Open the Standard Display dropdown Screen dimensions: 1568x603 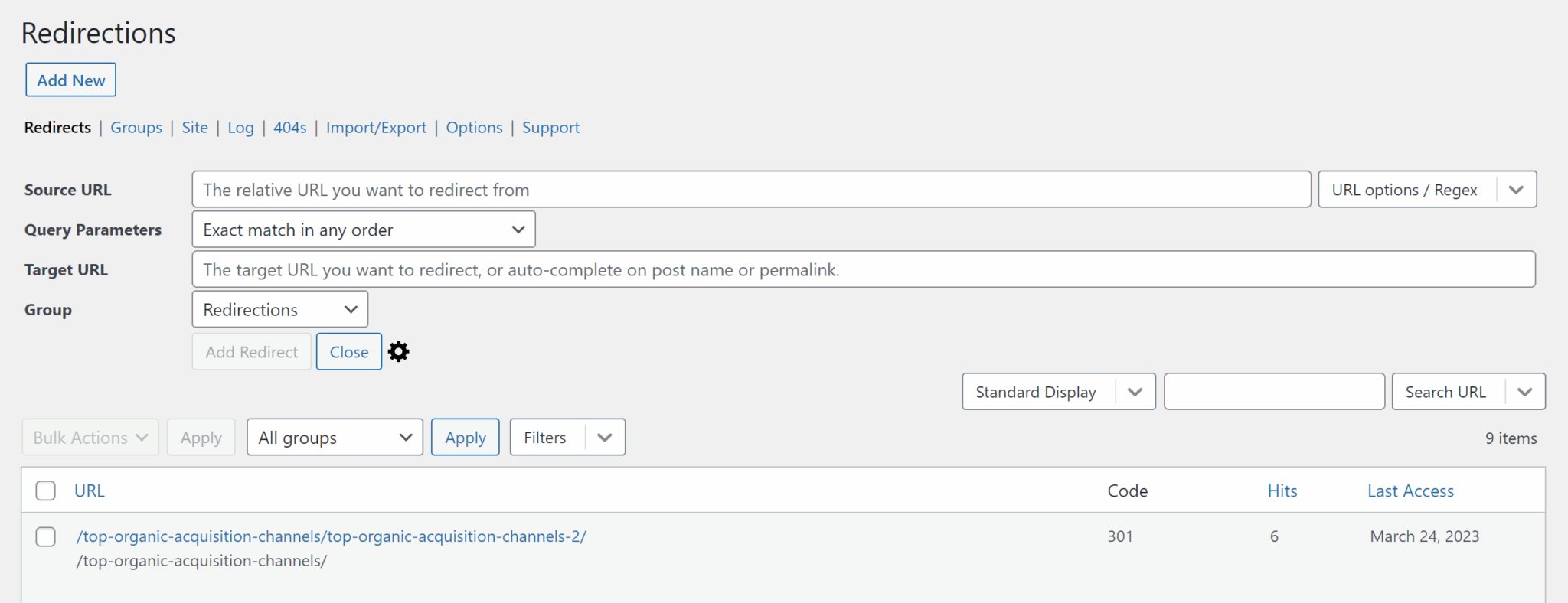pos(1059,392)
